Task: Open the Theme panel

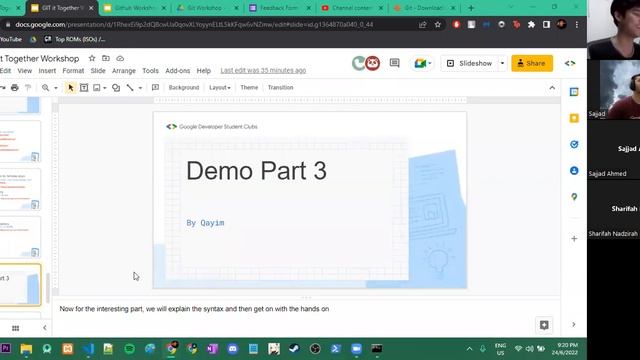Action: click(249, 87)
